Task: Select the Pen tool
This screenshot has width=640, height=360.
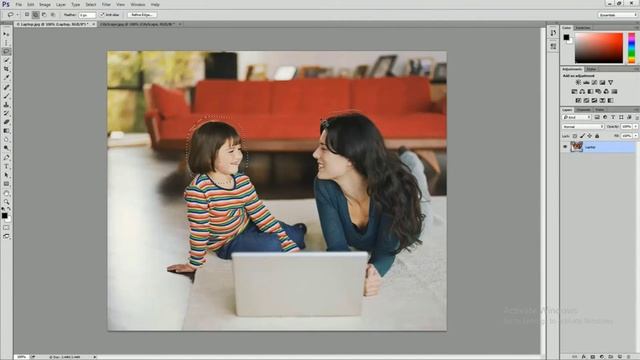Action: coord(6,158)
